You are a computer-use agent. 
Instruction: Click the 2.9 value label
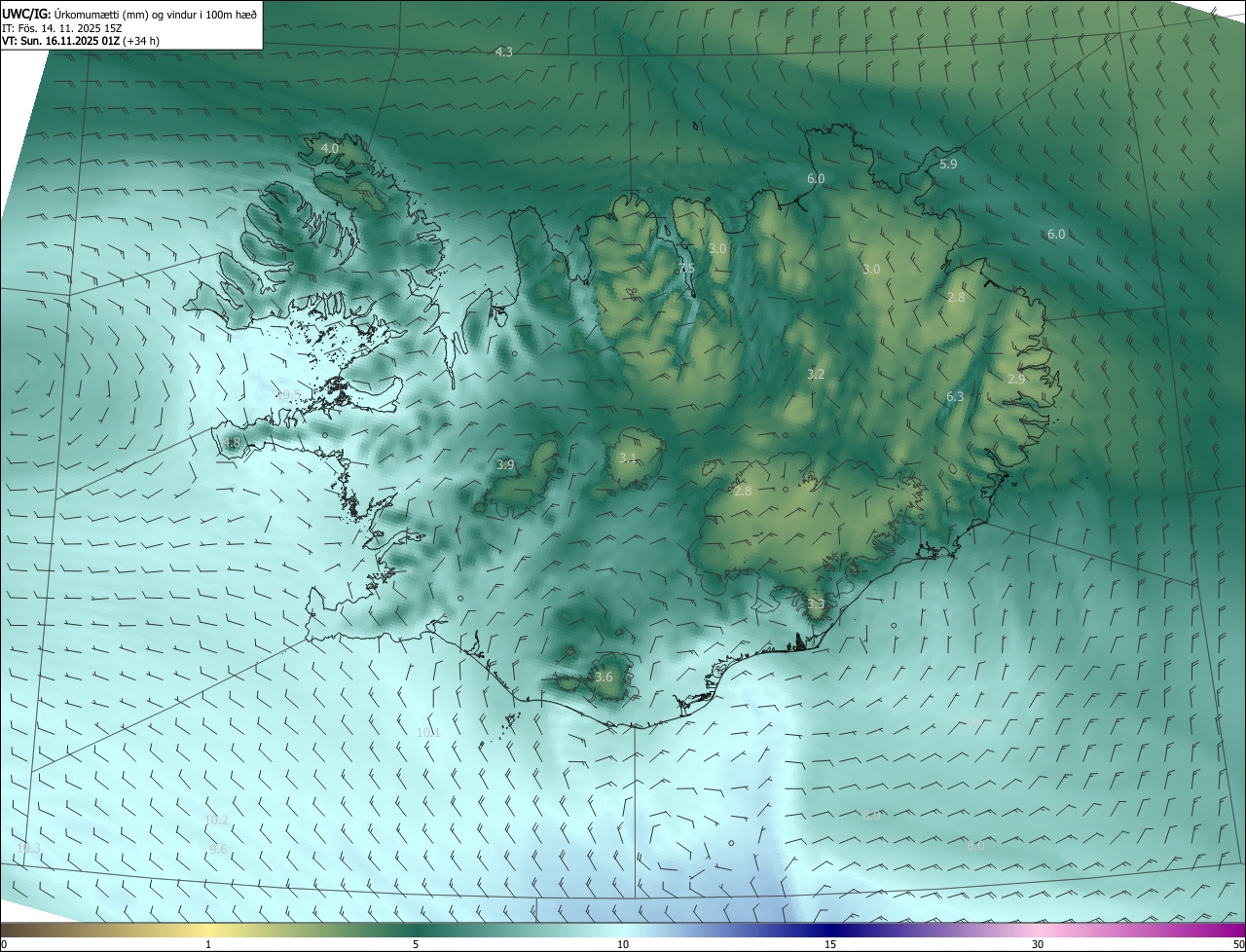1016,379
